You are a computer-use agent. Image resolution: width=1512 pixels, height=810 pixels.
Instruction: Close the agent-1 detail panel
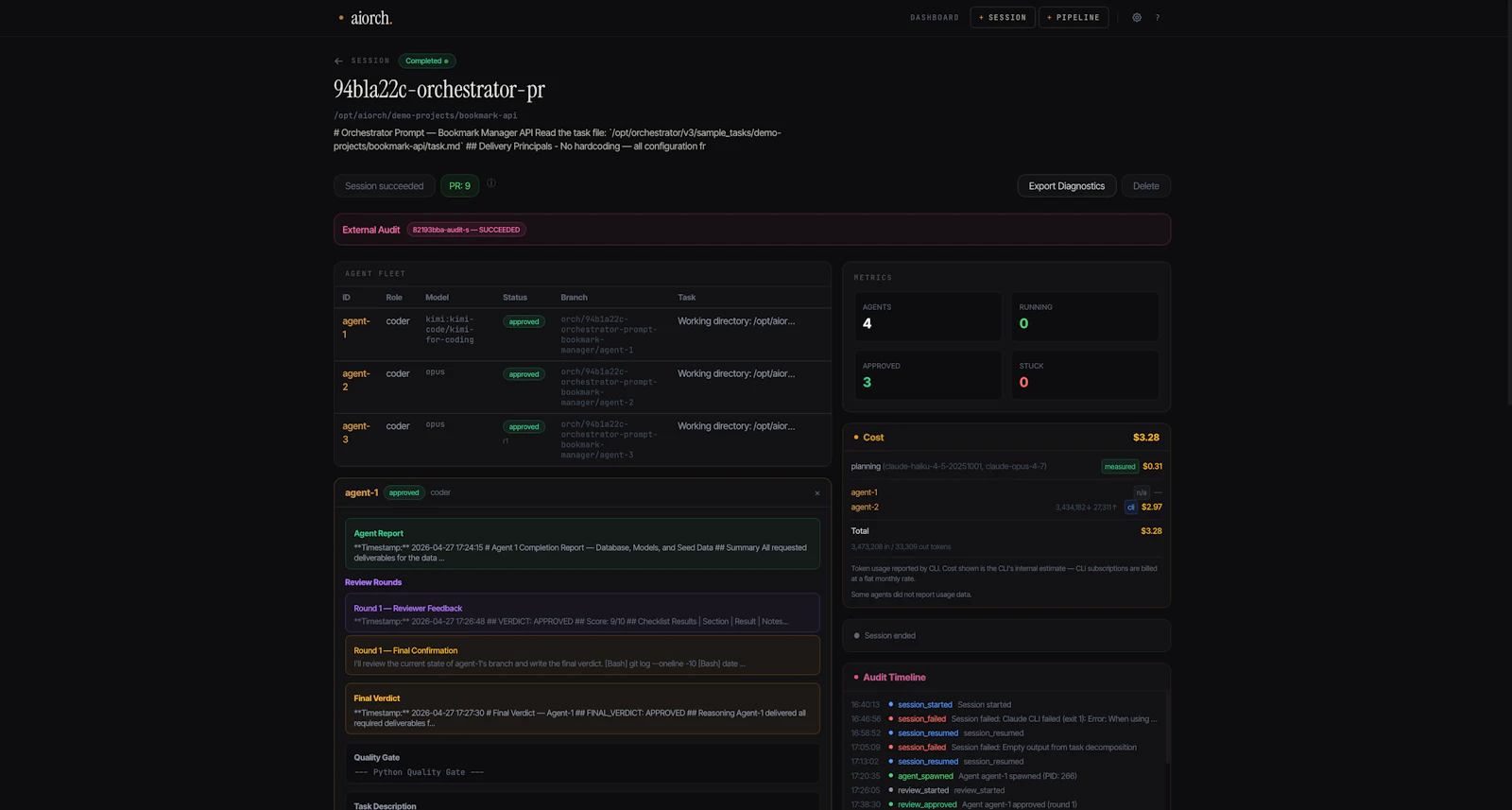click(817, 493)
